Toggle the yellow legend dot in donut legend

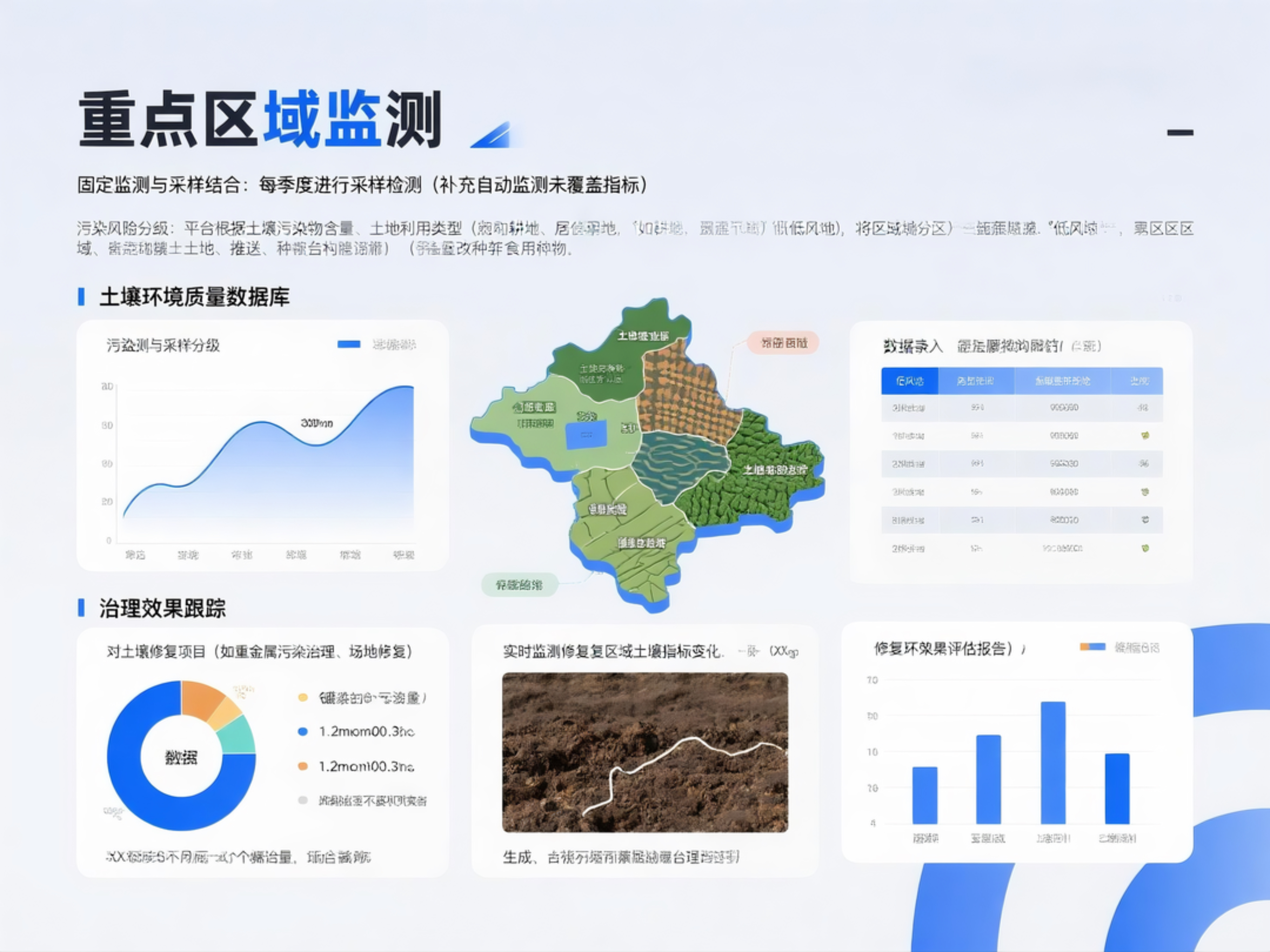point(303,698)
